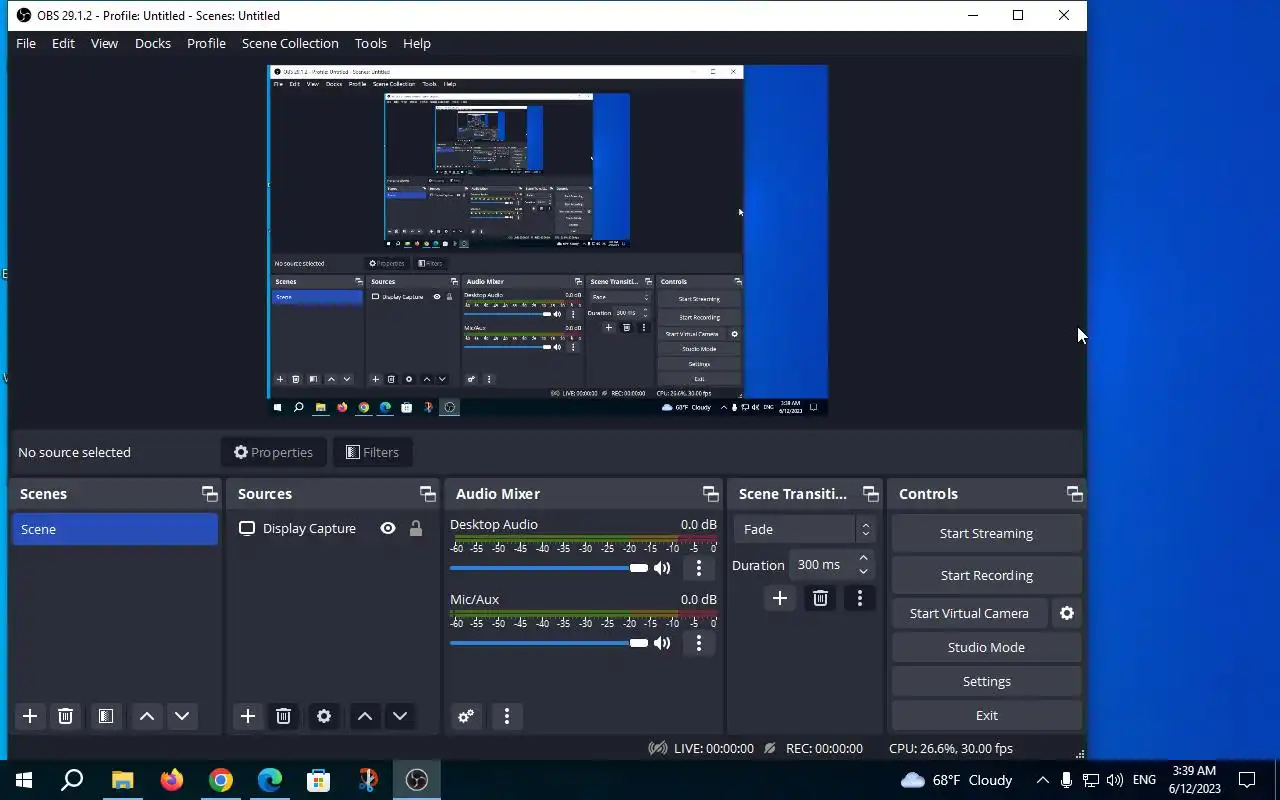Screen dimensions: 1280x800
Task: Adjust Mic/Aux volume slider
Action: 549,643
